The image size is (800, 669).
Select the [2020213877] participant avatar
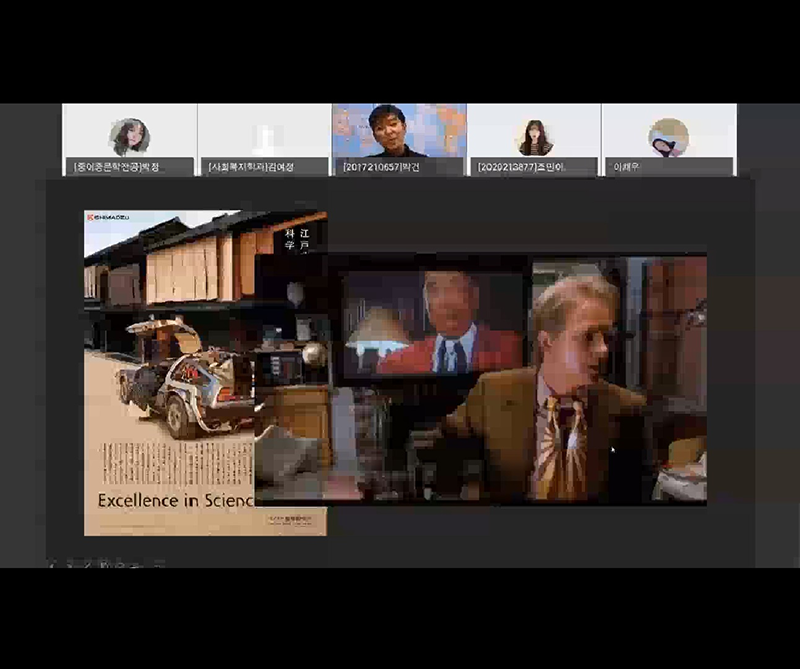(x=534, y=137)
